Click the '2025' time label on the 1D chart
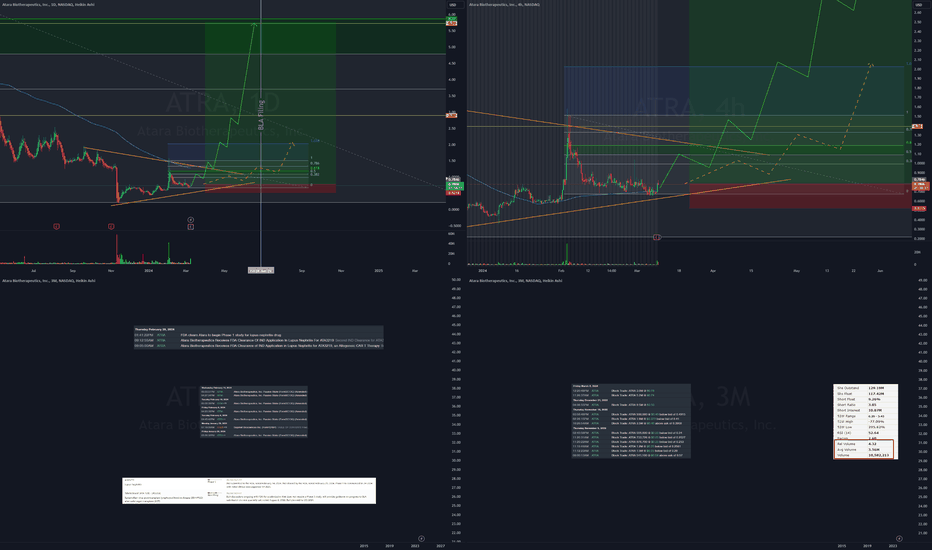Image resolution: width=932 pixels, height=550 pixels. point(379,271)
